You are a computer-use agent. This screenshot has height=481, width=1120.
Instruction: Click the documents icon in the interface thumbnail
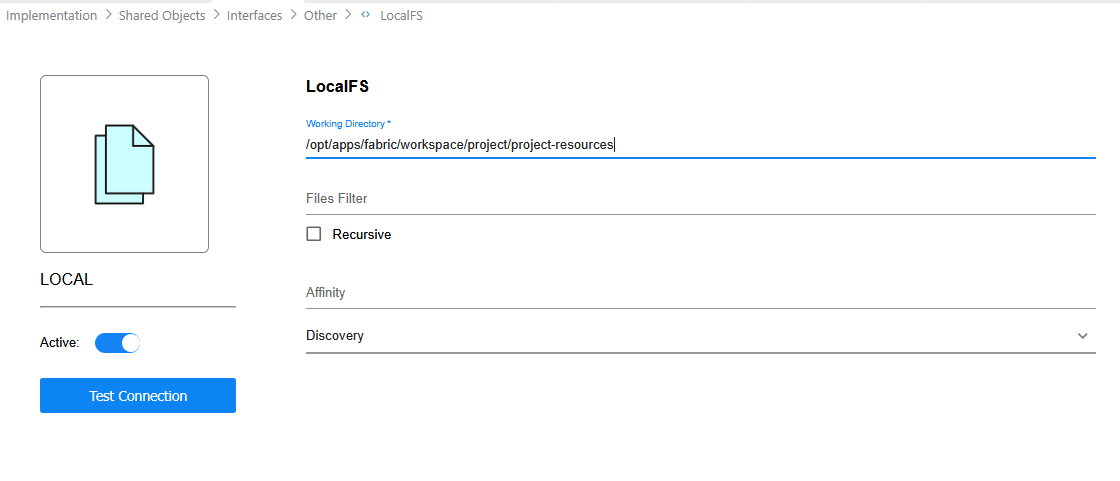pyautogui.click(x=124, y=164)
